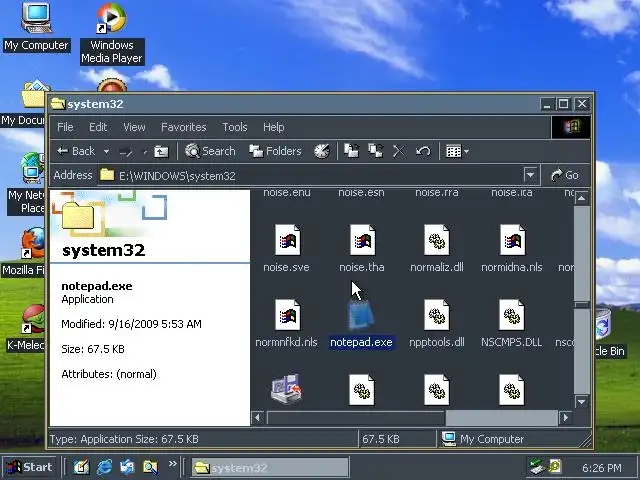Open the Search pane from the toolbar

[x=210, y=151]
